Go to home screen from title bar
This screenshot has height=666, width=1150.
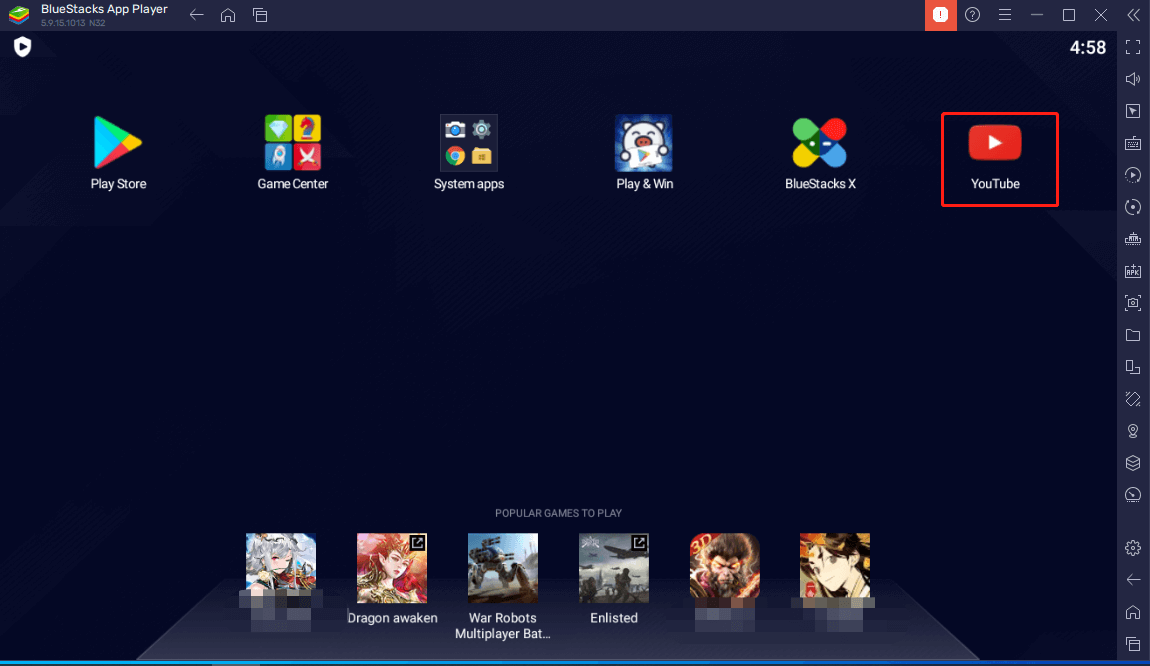(228, 15)
